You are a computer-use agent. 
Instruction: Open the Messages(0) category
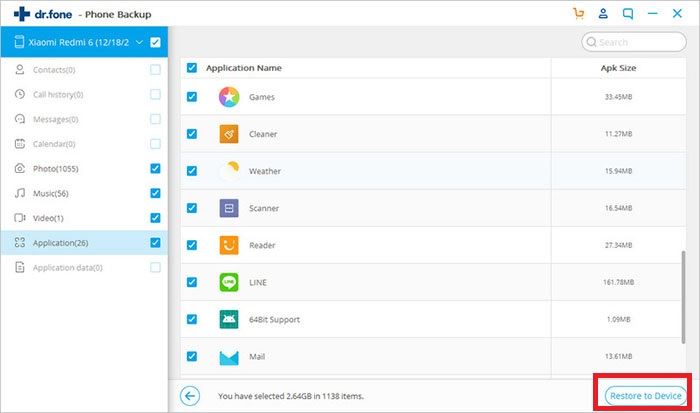click(x=84, y=119)
